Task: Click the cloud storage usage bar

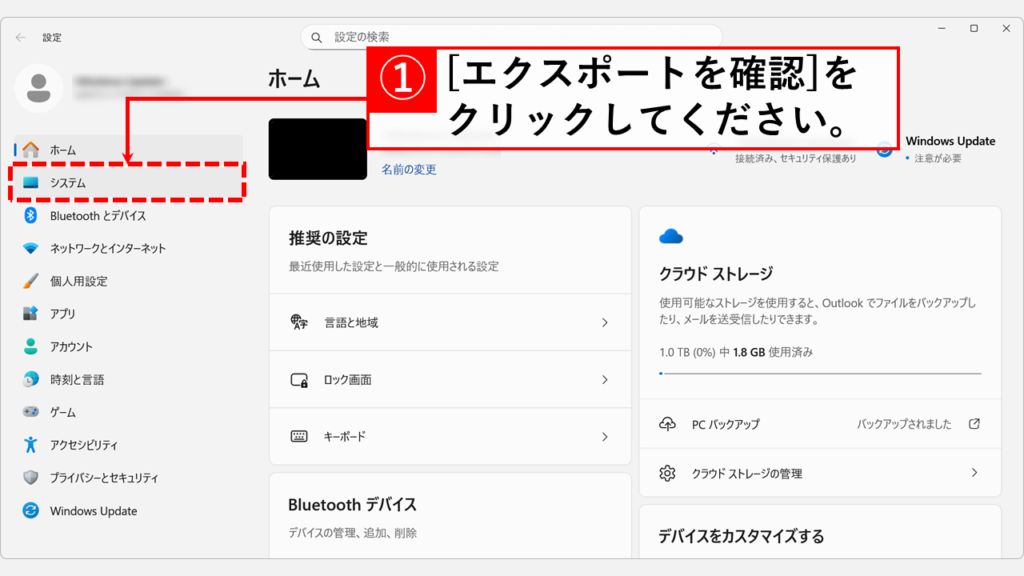Action: click(820, 373)
